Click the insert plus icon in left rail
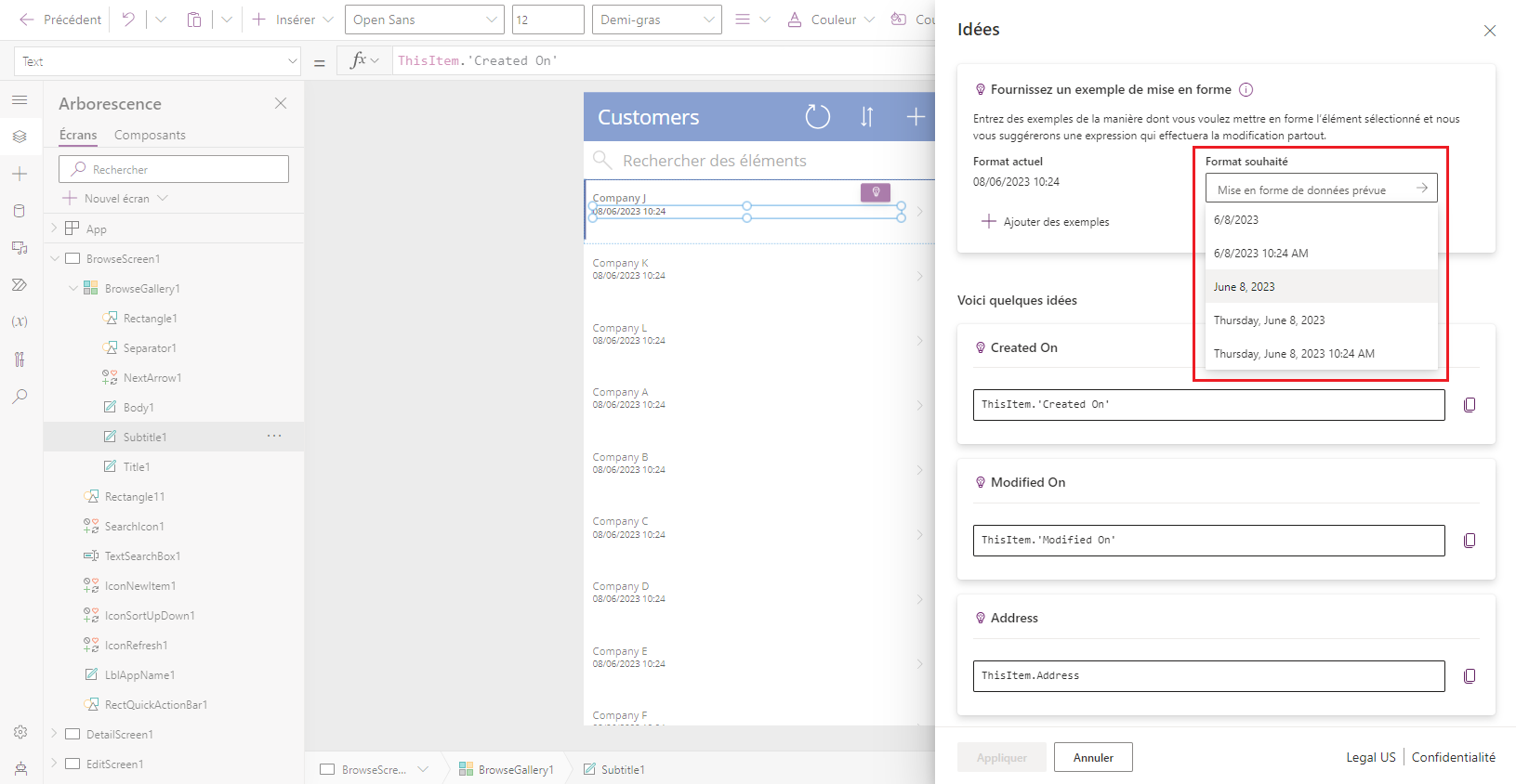 pos(20,174)
